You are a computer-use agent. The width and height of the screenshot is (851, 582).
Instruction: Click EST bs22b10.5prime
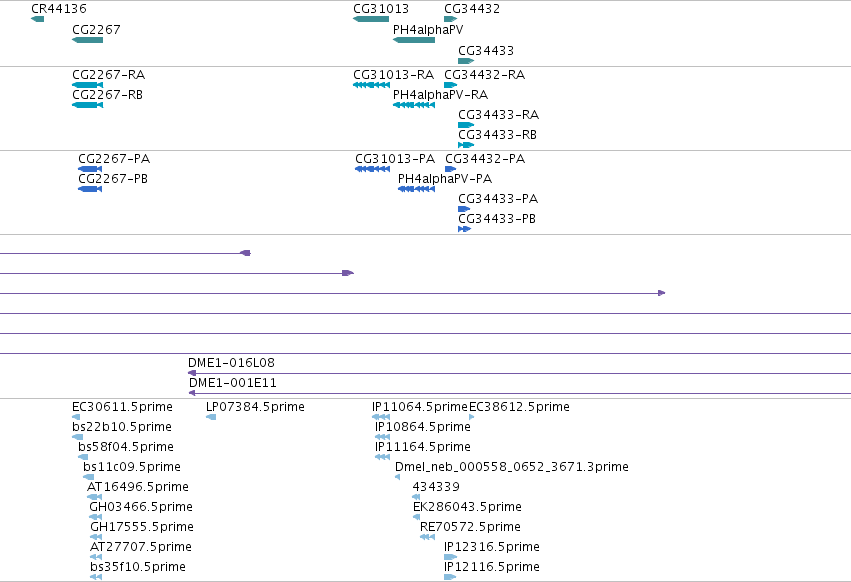tap(78, 437)
